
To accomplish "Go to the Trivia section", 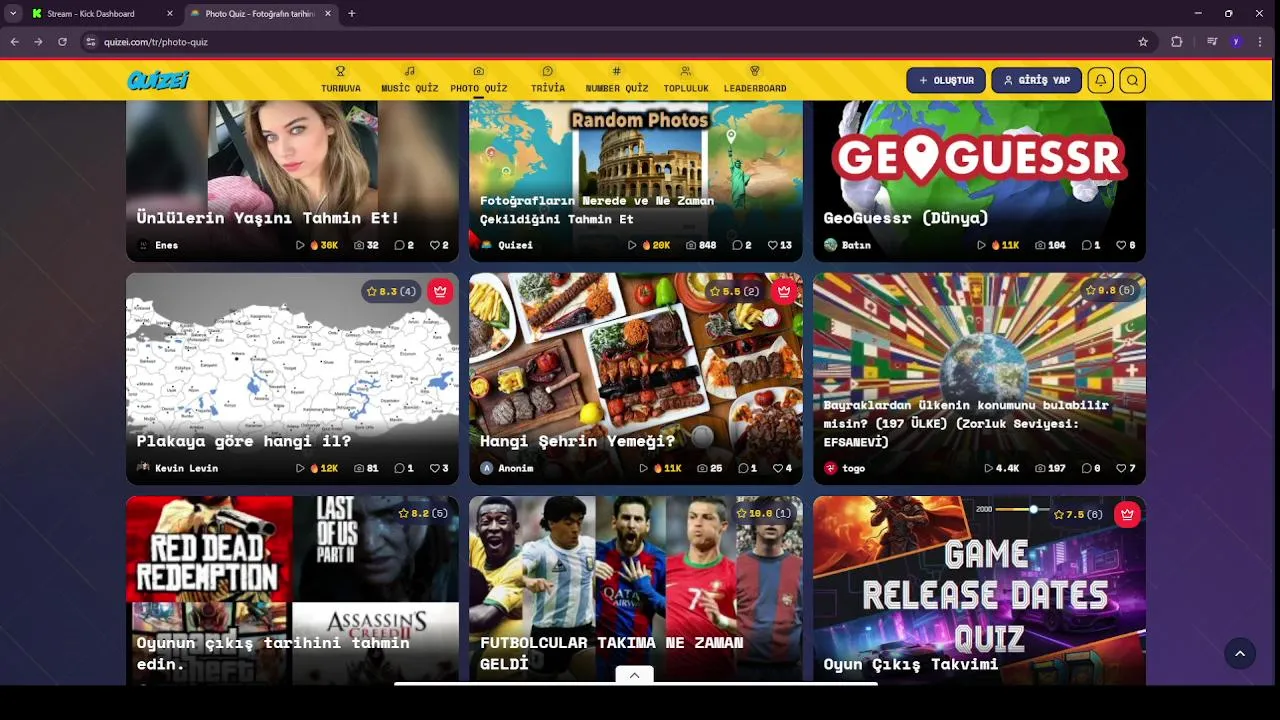I will pyautogui.click(x=548, y=80).
